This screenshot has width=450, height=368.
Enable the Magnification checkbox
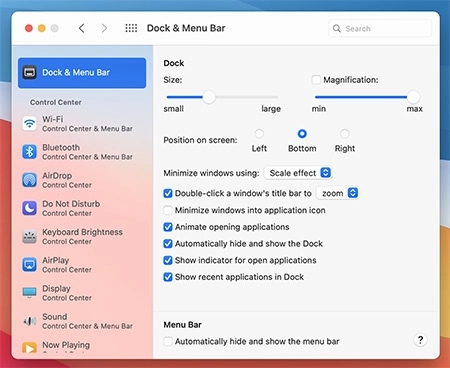316,80
